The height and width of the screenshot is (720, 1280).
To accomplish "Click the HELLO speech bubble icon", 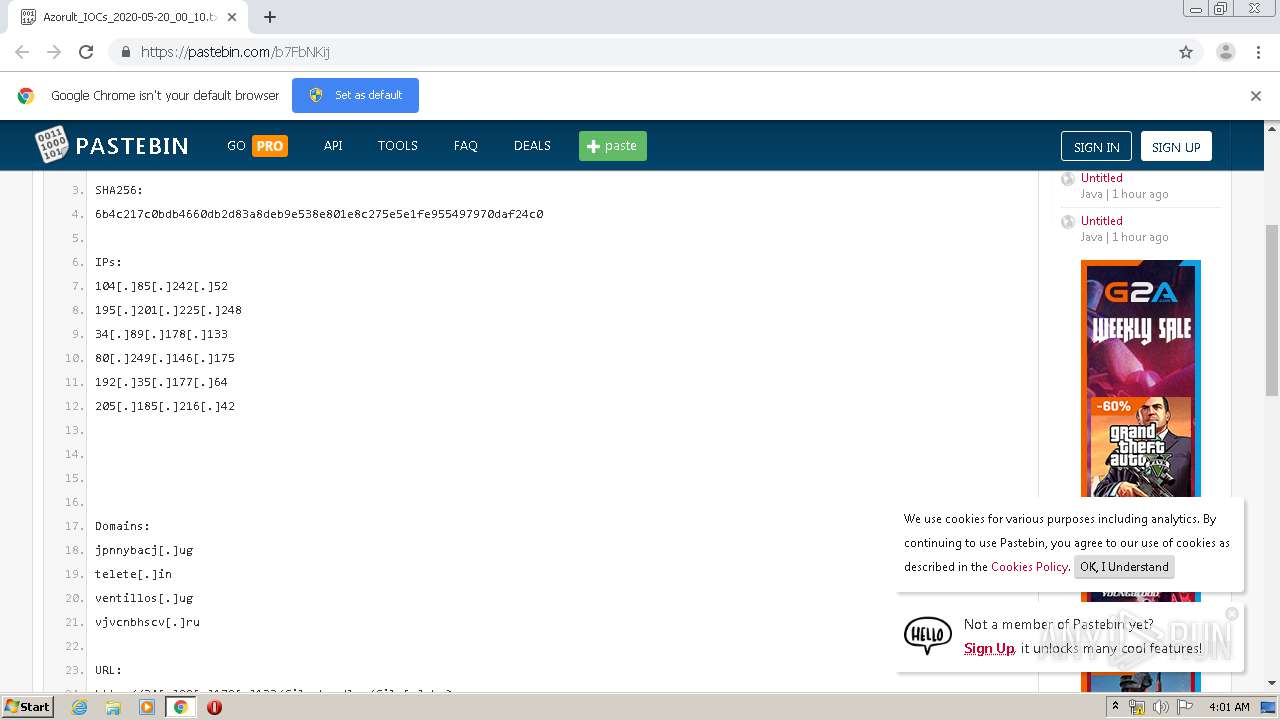I will click(x=927, y=636).
